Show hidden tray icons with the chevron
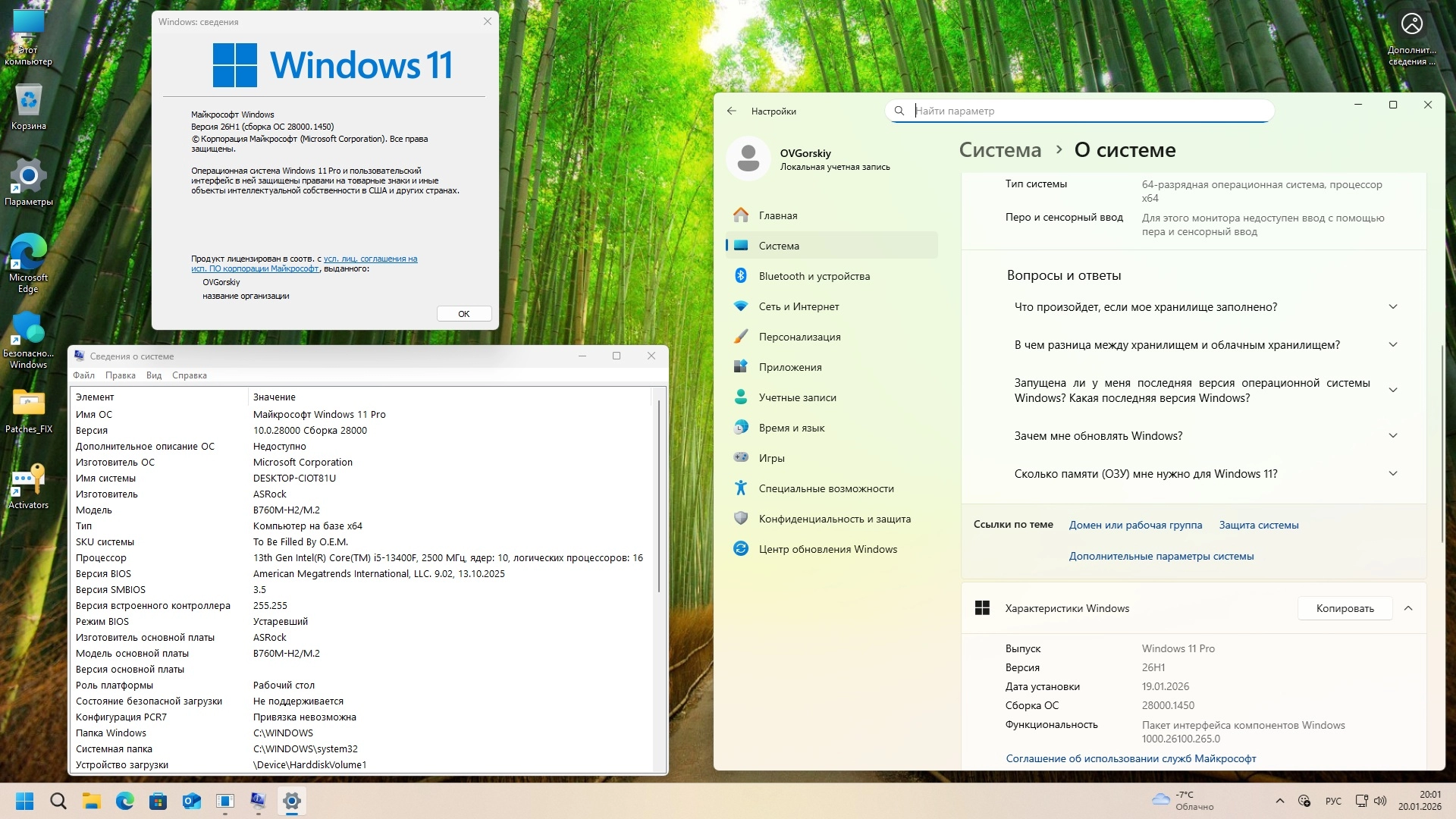The image size is (1456, 819). click(1280, 801)
